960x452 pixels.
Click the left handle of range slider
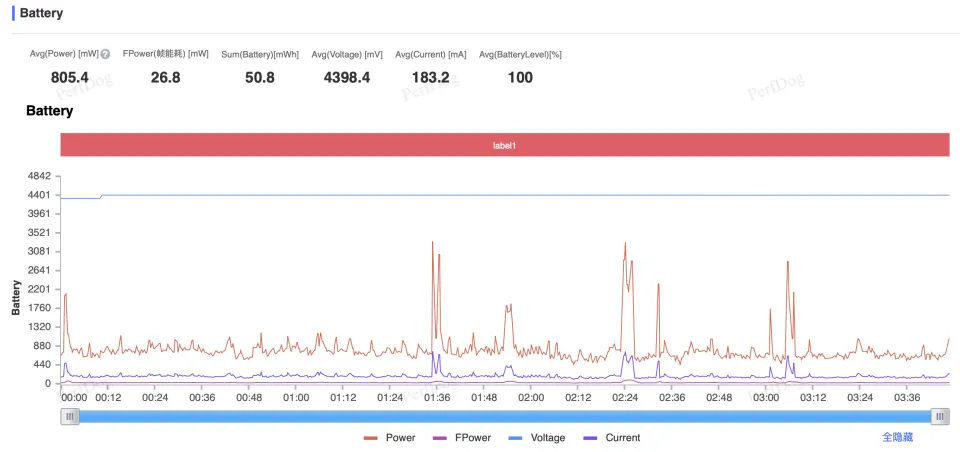click(69, 416)
